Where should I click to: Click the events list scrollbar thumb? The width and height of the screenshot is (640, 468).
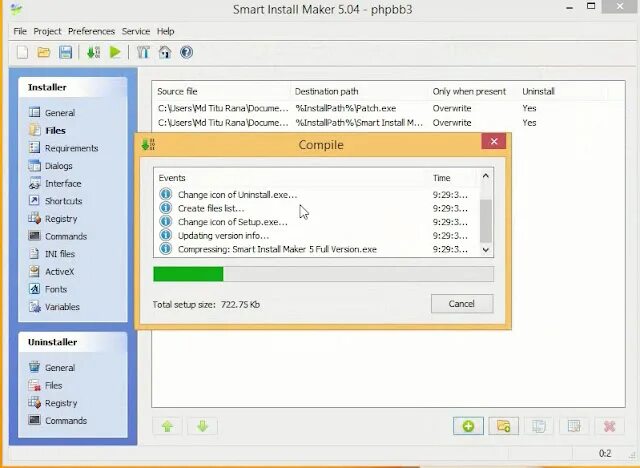tap(486, 221)
